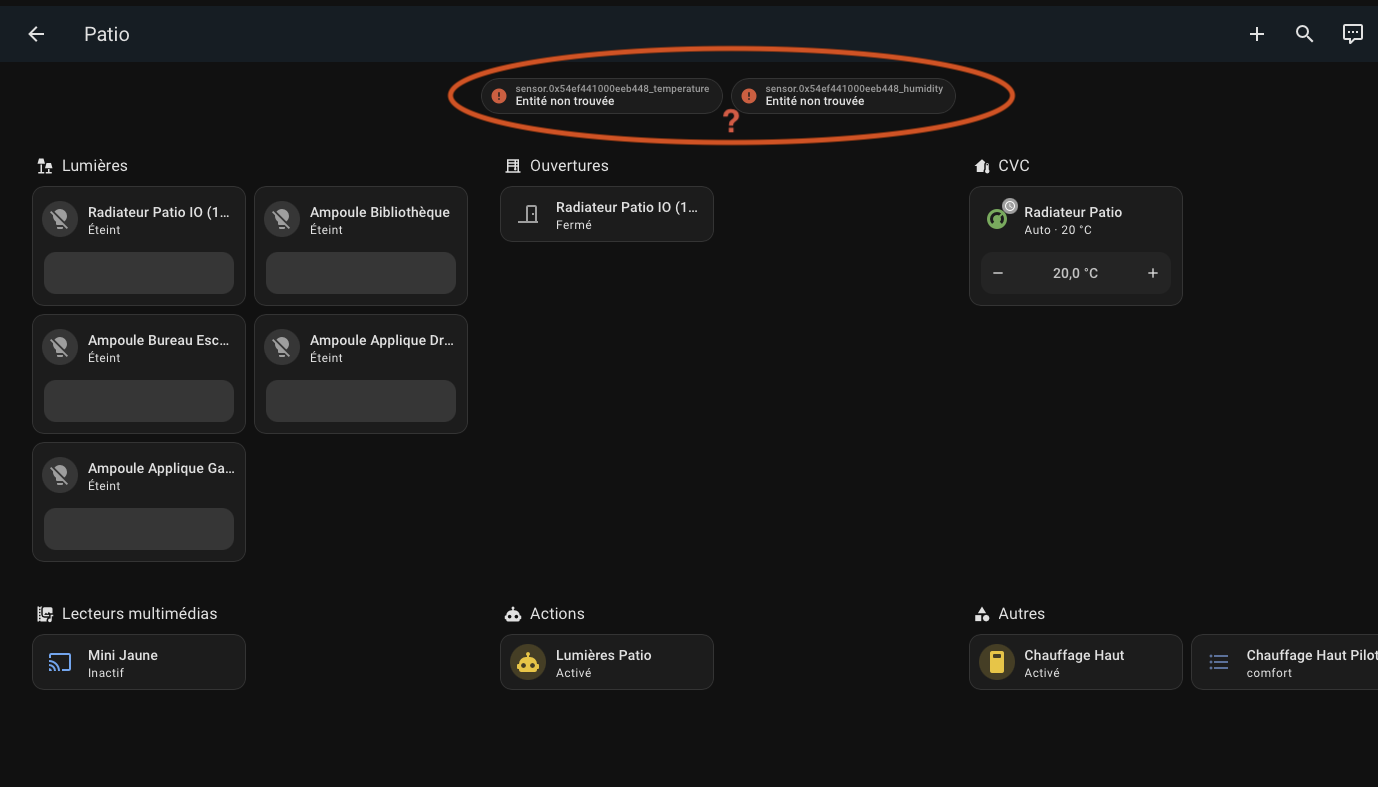Open Radiateur Patio IO door card
The image size is (1378, 787).
606,214
